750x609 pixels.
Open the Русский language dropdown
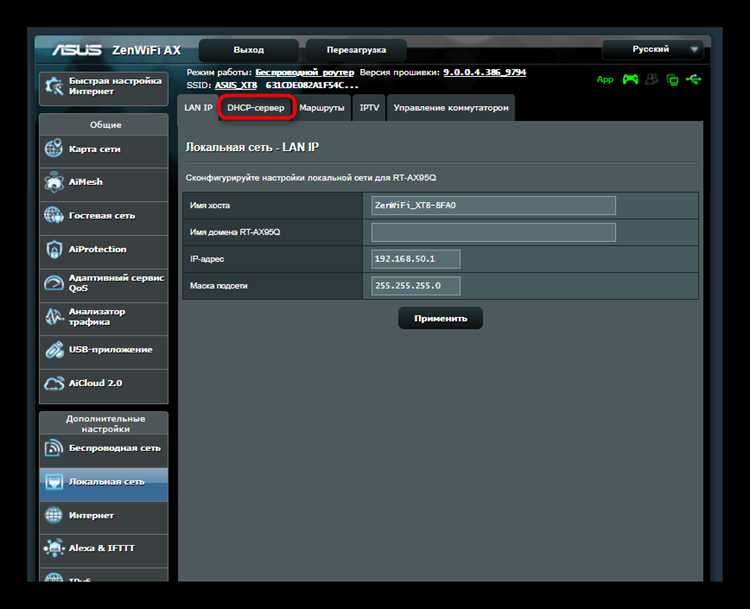coord(653,49)
